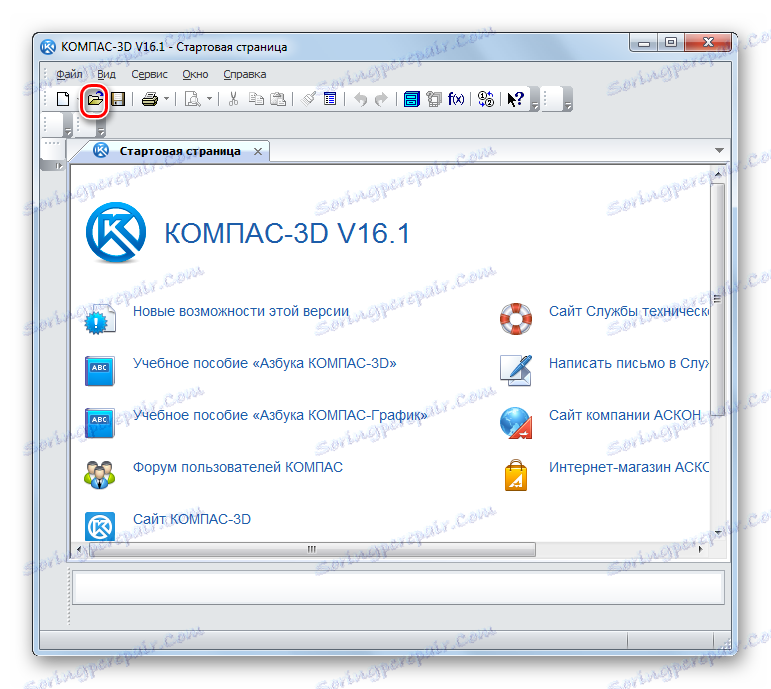The width and height of the screenshot is (771, 689).
Task: Open Сайт компании АСКОН link
Action: click(625, 416)
